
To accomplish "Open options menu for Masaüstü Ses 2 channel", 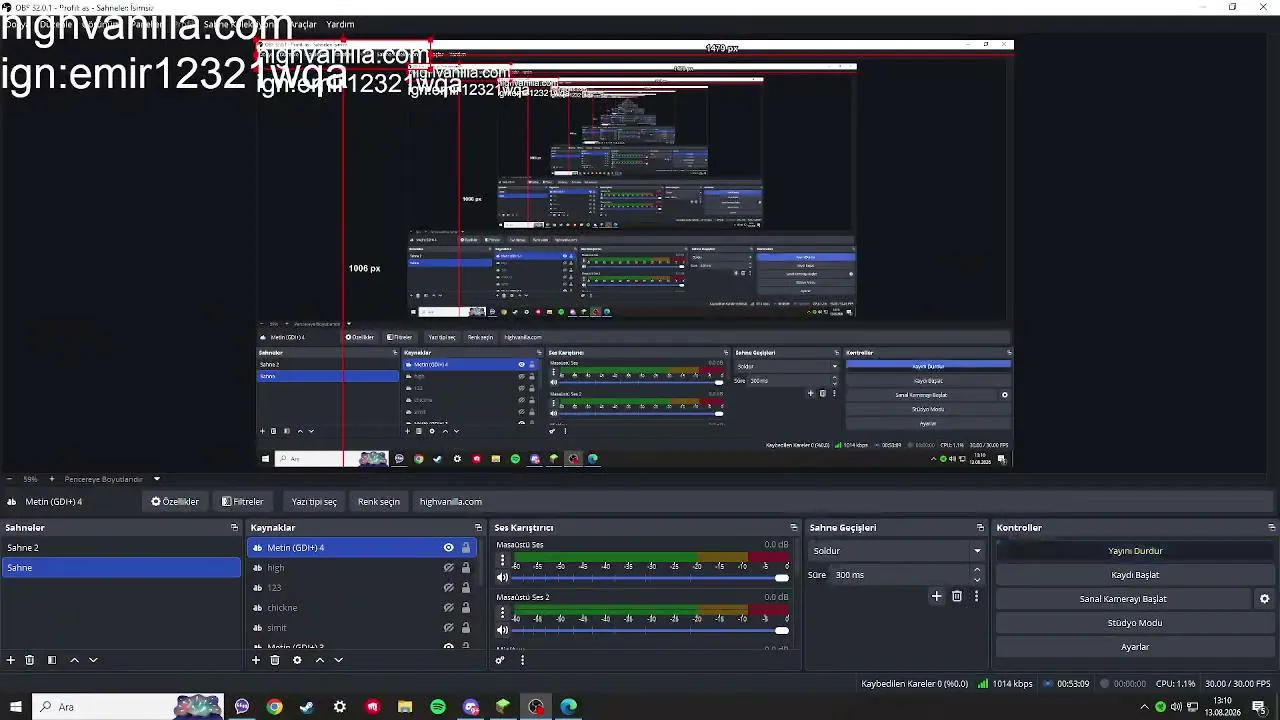I will coord(502,613).
